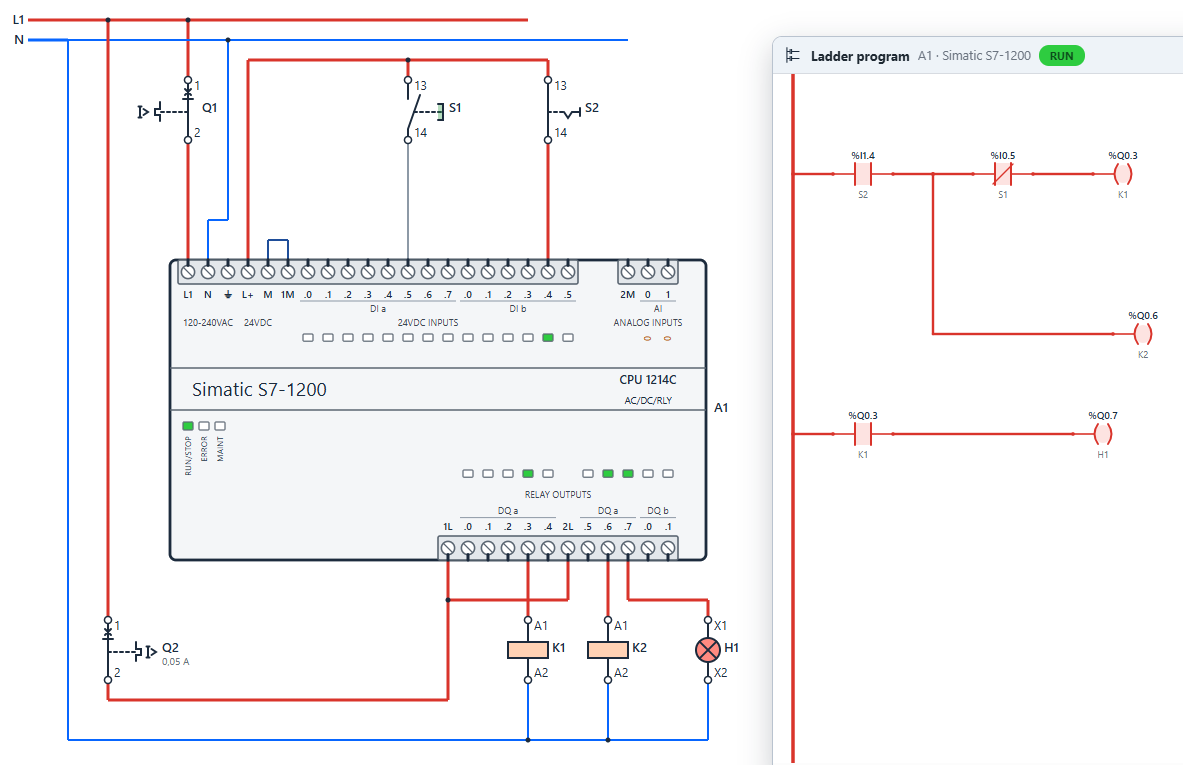The height and width of the screenshot is (765, 1183).
Task: Click the Ladder program title
Action: coord(859,56)
